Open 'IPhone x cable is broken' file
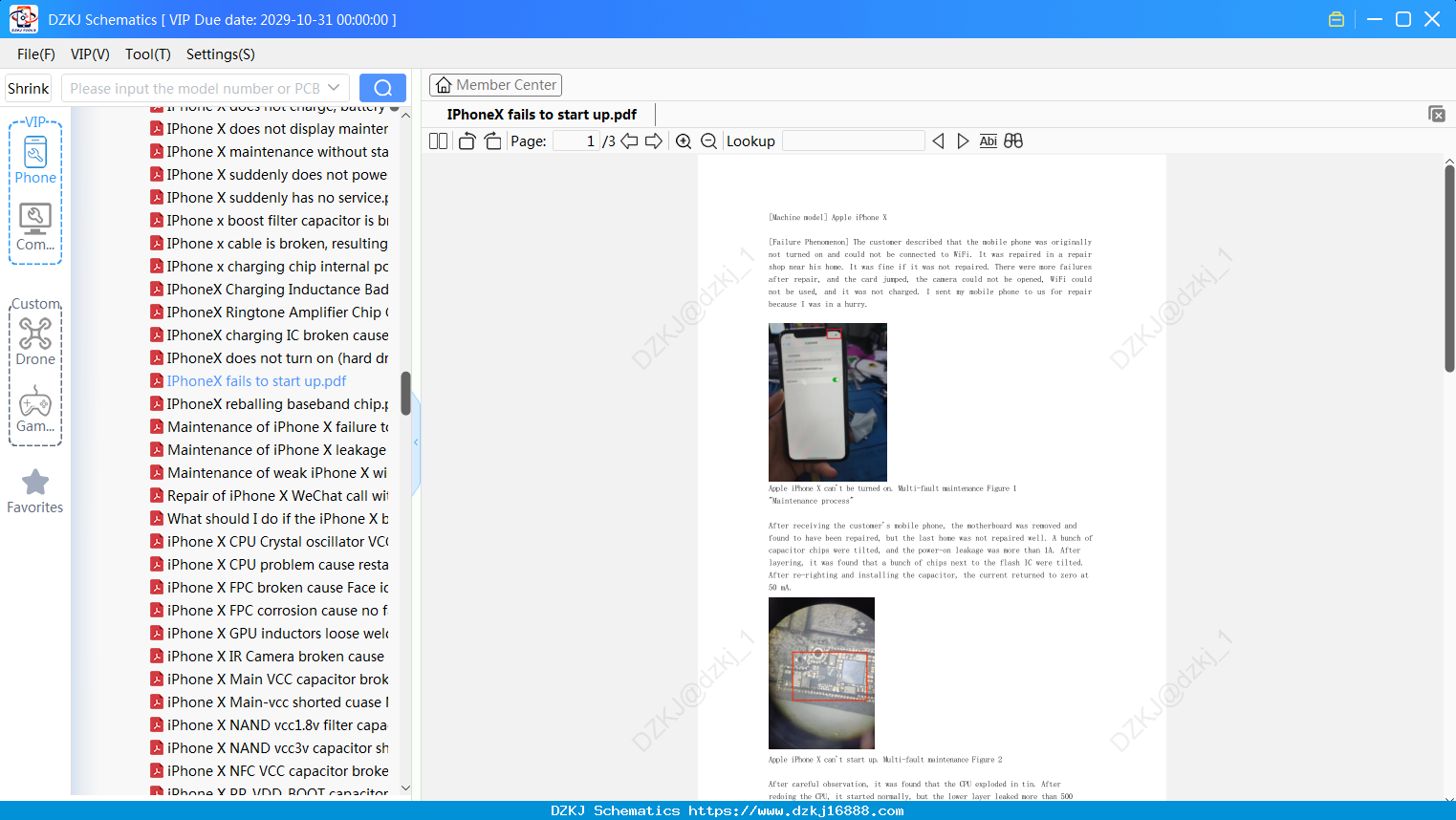Viewport: 1456px width, 820px height. [x=270, y=244]
